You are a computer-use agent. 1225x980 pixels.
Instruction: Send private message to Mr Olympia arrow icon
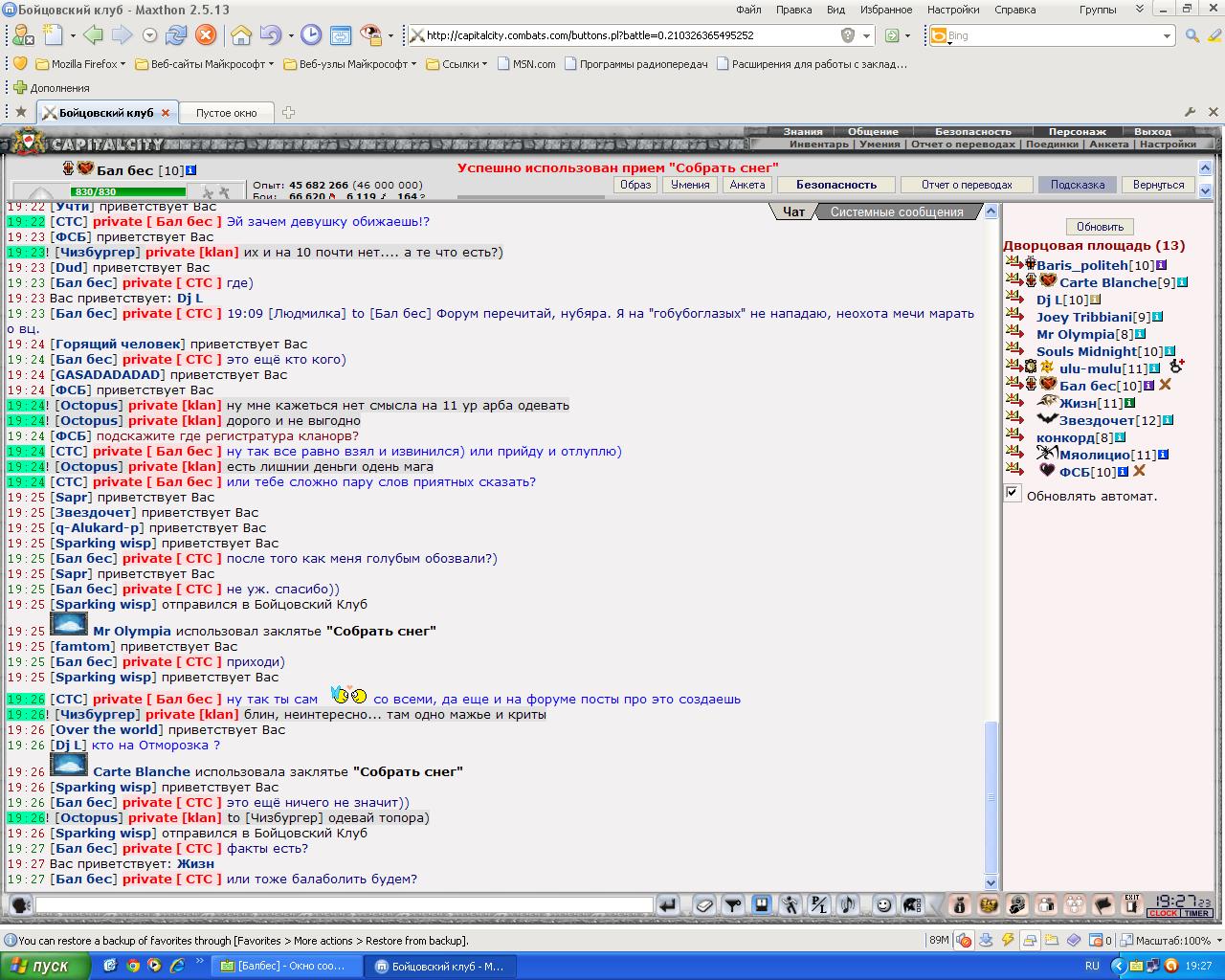[x=1013, y=333]
